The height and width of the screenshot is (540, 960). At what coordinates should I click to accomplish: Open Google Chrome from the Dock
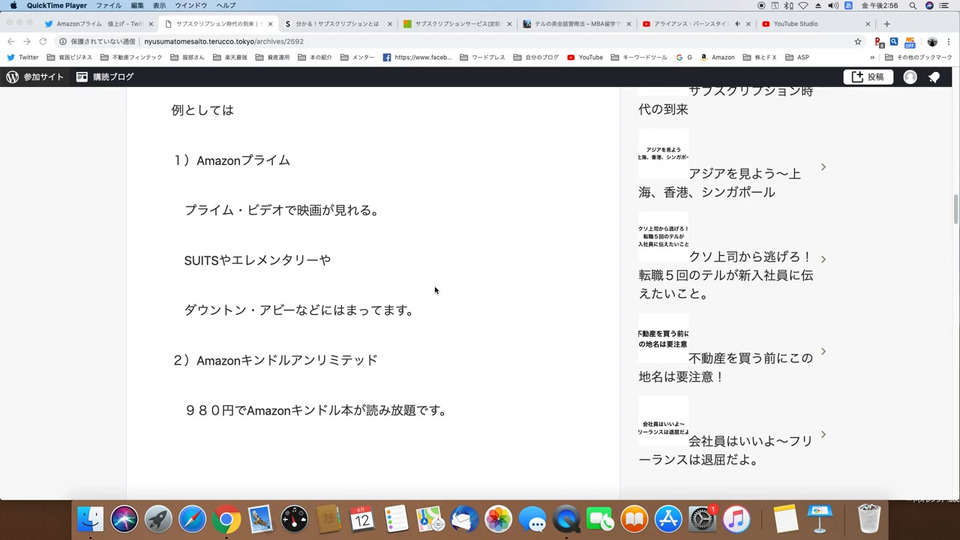227,520
